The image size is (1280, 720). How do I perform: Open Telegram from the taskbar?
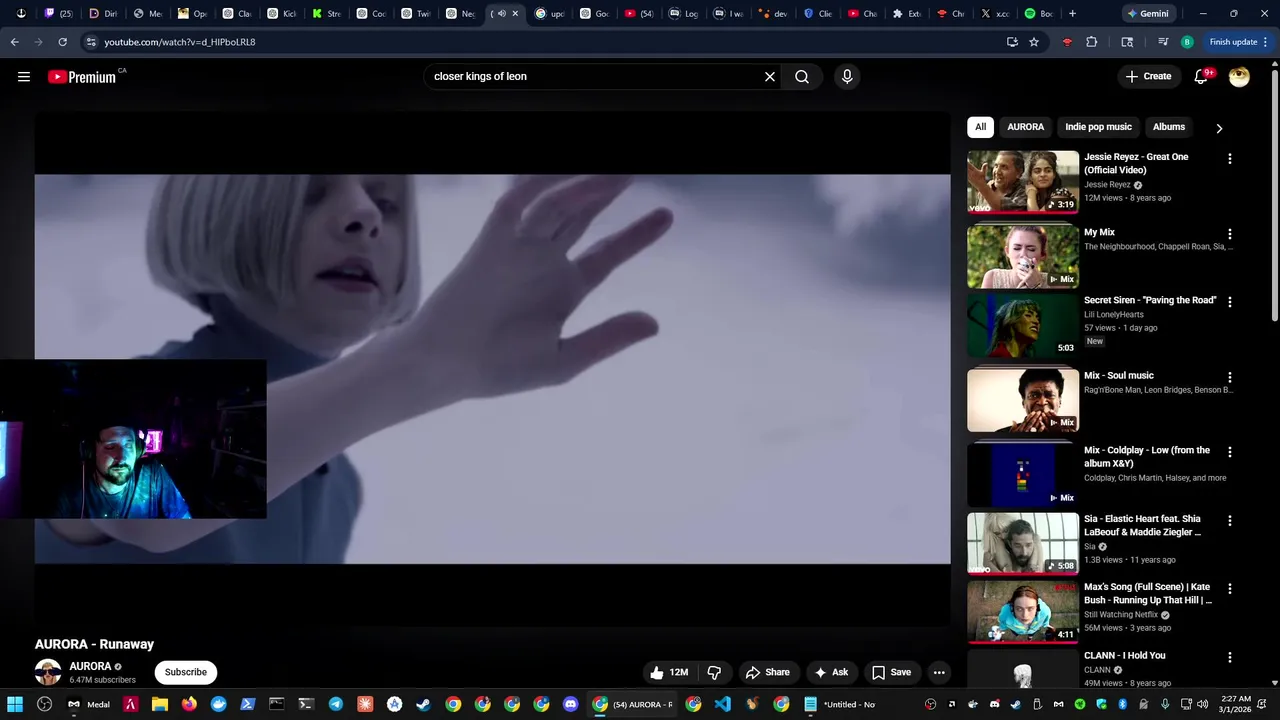336,704
